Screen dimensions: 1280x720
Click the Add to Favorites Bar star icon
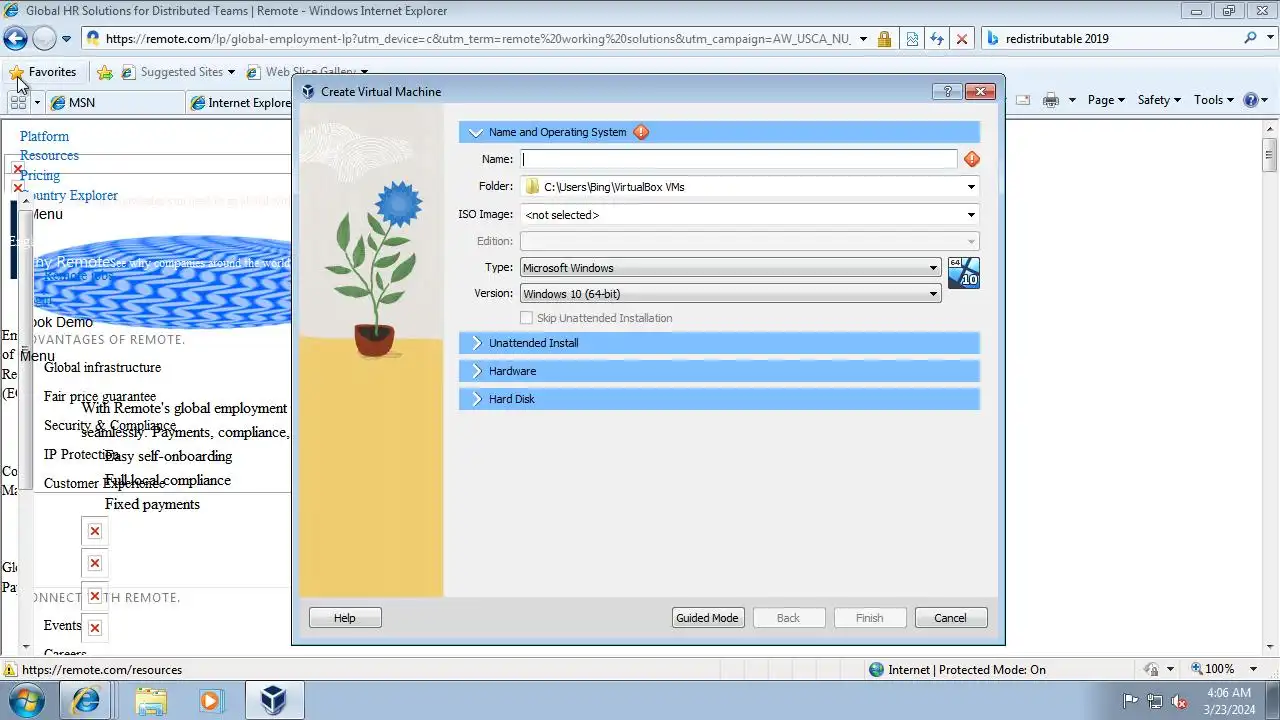(x=105, y=72)
